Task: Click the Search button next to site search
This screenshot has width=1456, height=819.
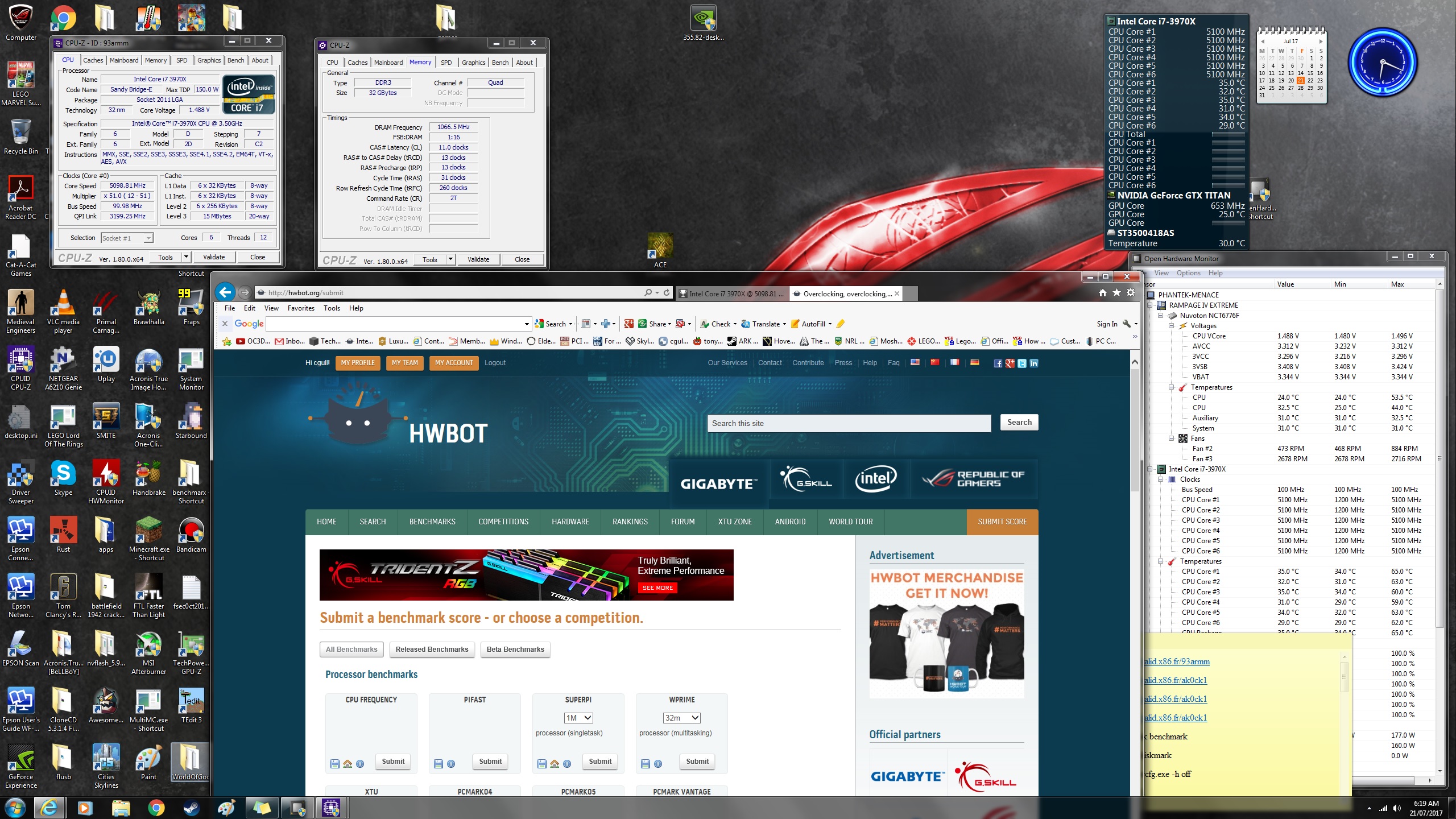Action: tap(1019, 422)
